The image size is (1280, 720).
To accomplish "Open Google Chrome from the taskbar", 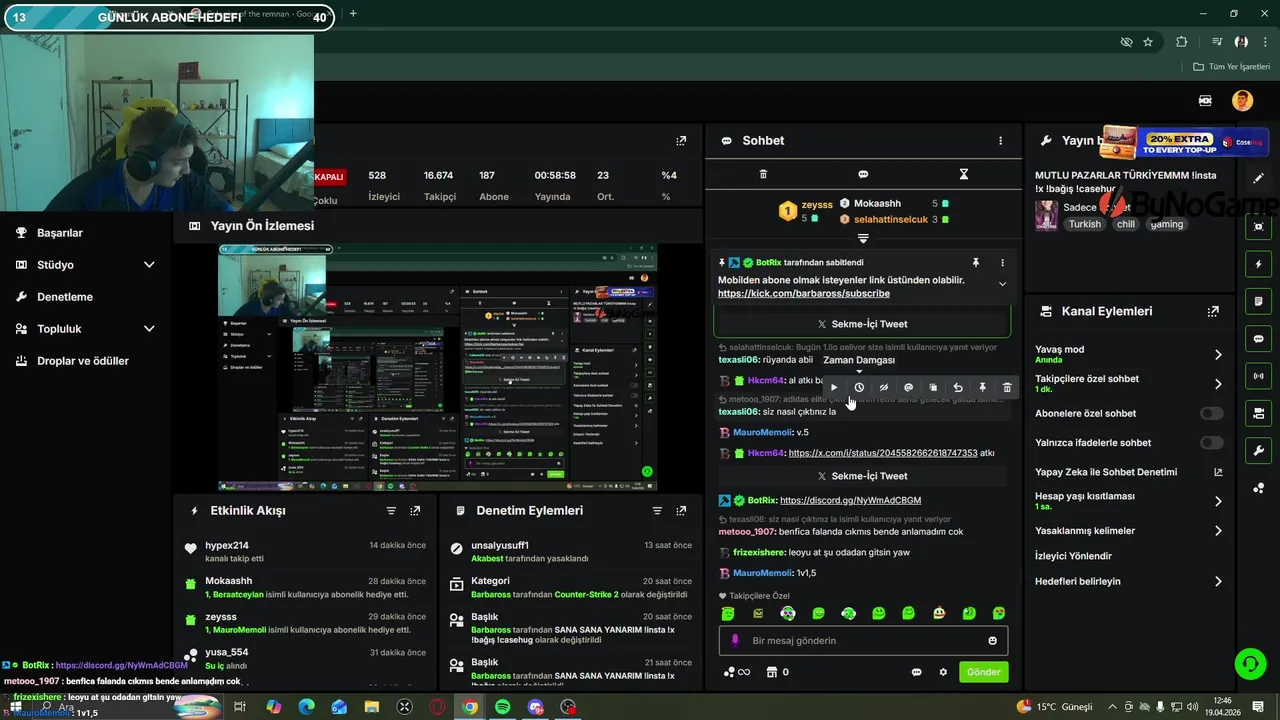I will tap(470, 707).
